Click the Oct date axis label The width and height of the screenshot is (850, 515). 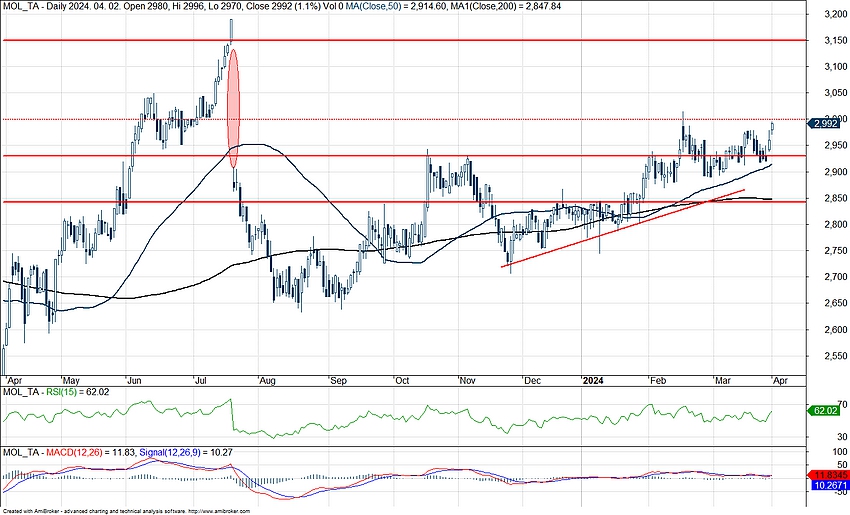(x=402, y=381)
